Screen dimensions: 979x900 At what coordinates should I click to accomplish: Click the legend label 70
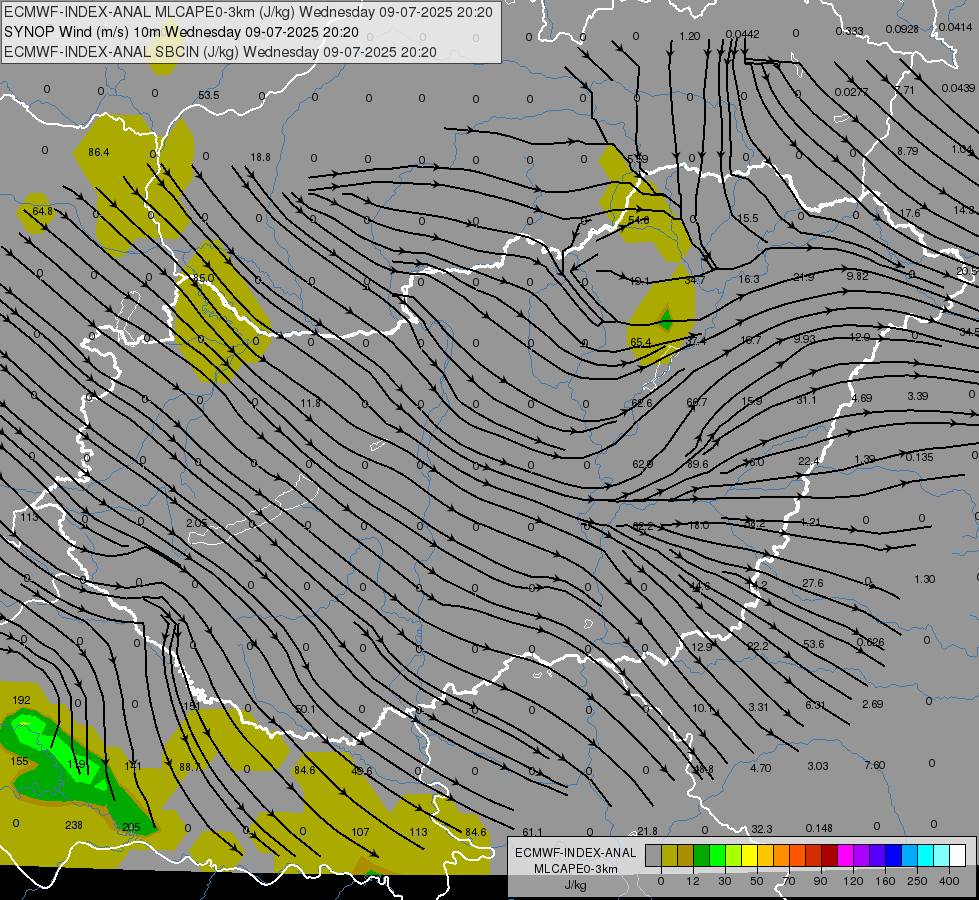(789, 881)
